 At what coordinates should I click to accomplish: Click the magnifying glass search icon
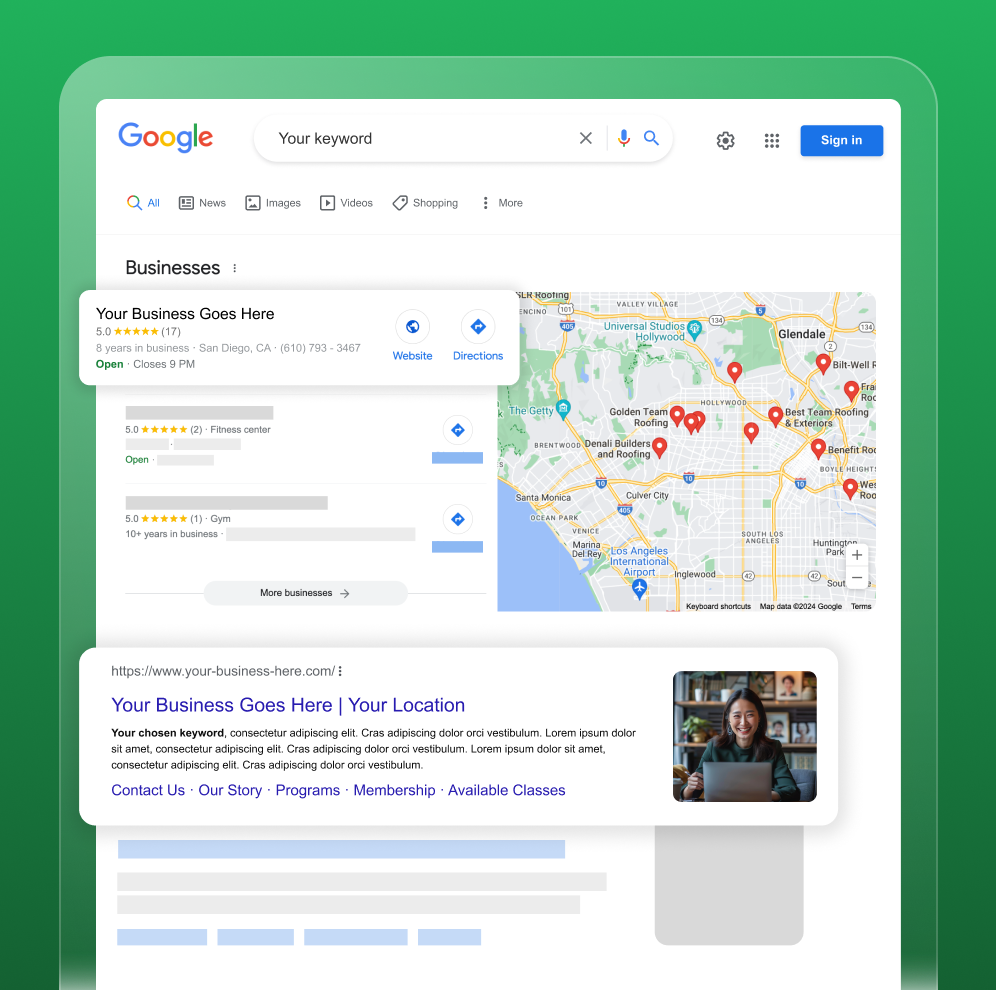coord(652,139)
